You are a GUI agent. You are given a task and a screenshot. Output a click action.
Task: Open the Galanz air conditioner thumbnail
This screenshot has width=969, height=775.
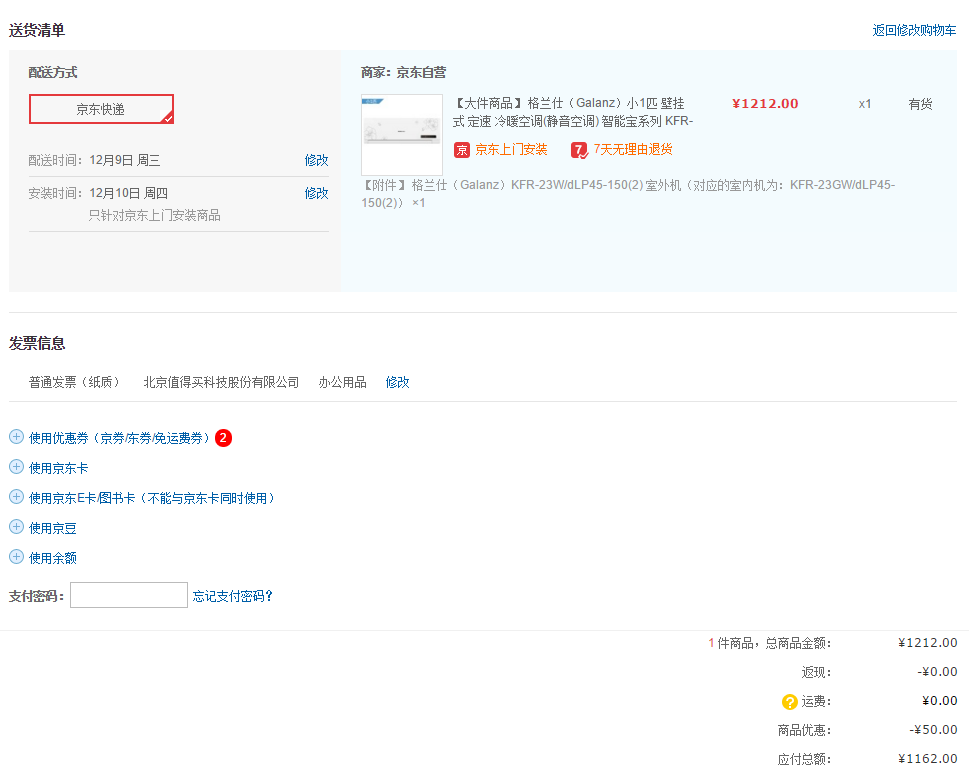point(402,135)
